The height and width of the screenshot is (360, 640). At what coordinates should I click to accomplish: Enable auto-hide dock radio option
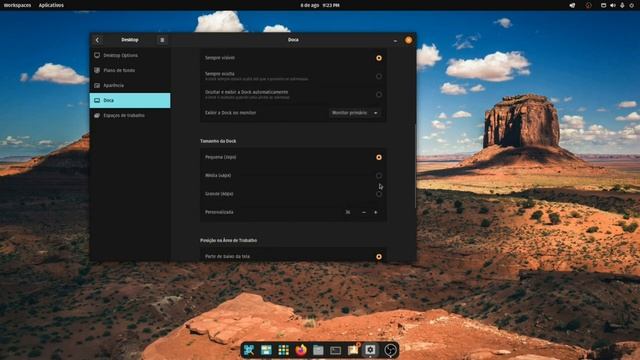379,95
